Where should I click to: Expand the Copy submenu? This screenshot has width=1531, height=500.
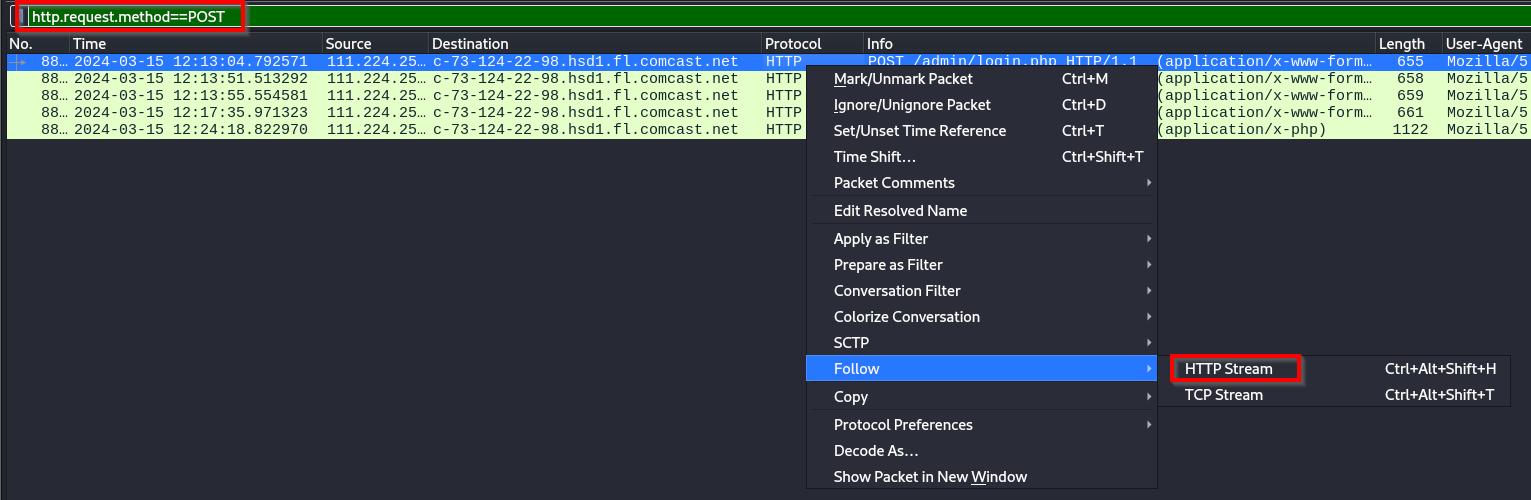click(x=851, y=397)
